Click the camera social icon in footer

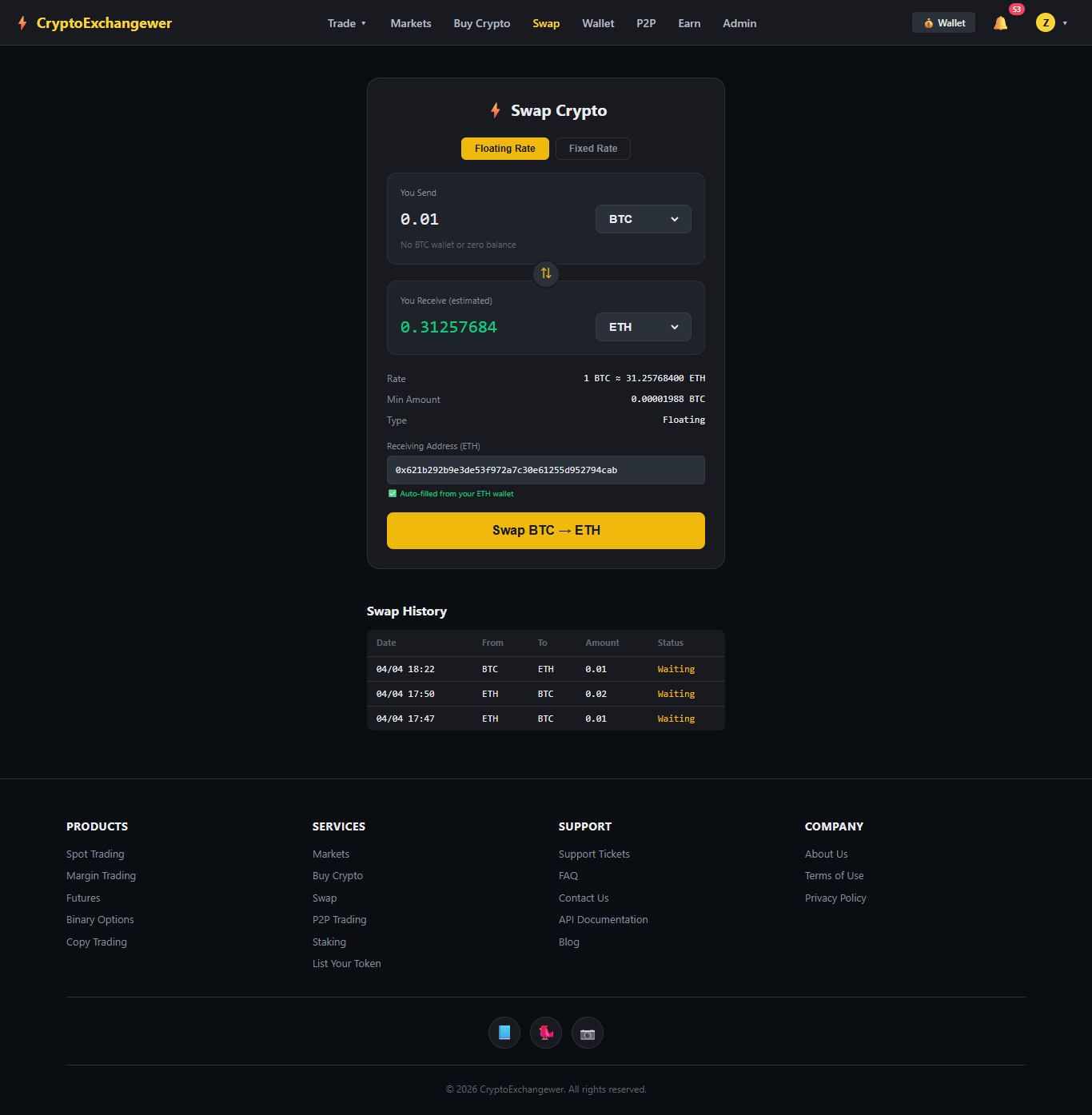[x=588, y=1033]
